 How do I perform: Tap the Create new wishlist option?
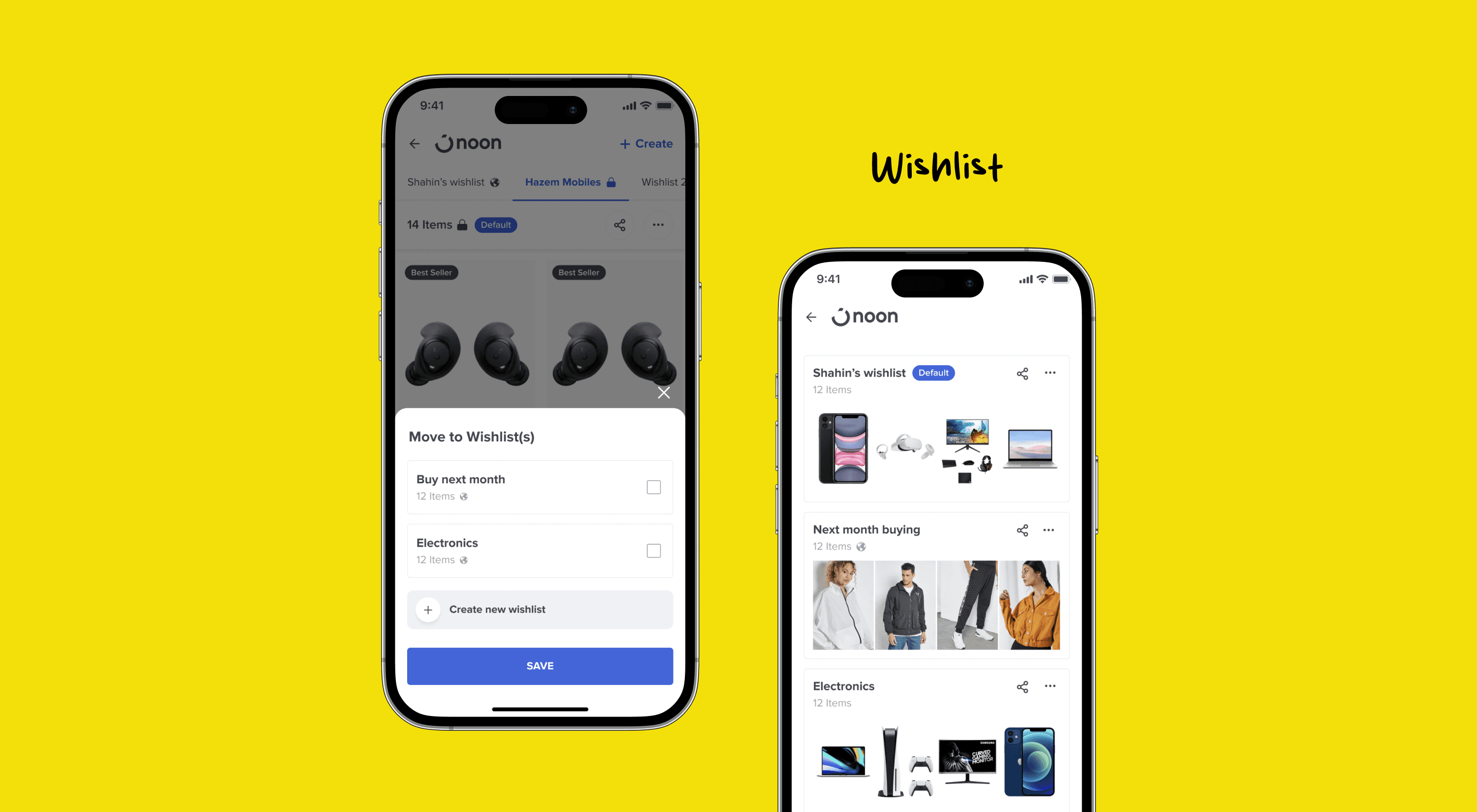(x=540, y=608)
